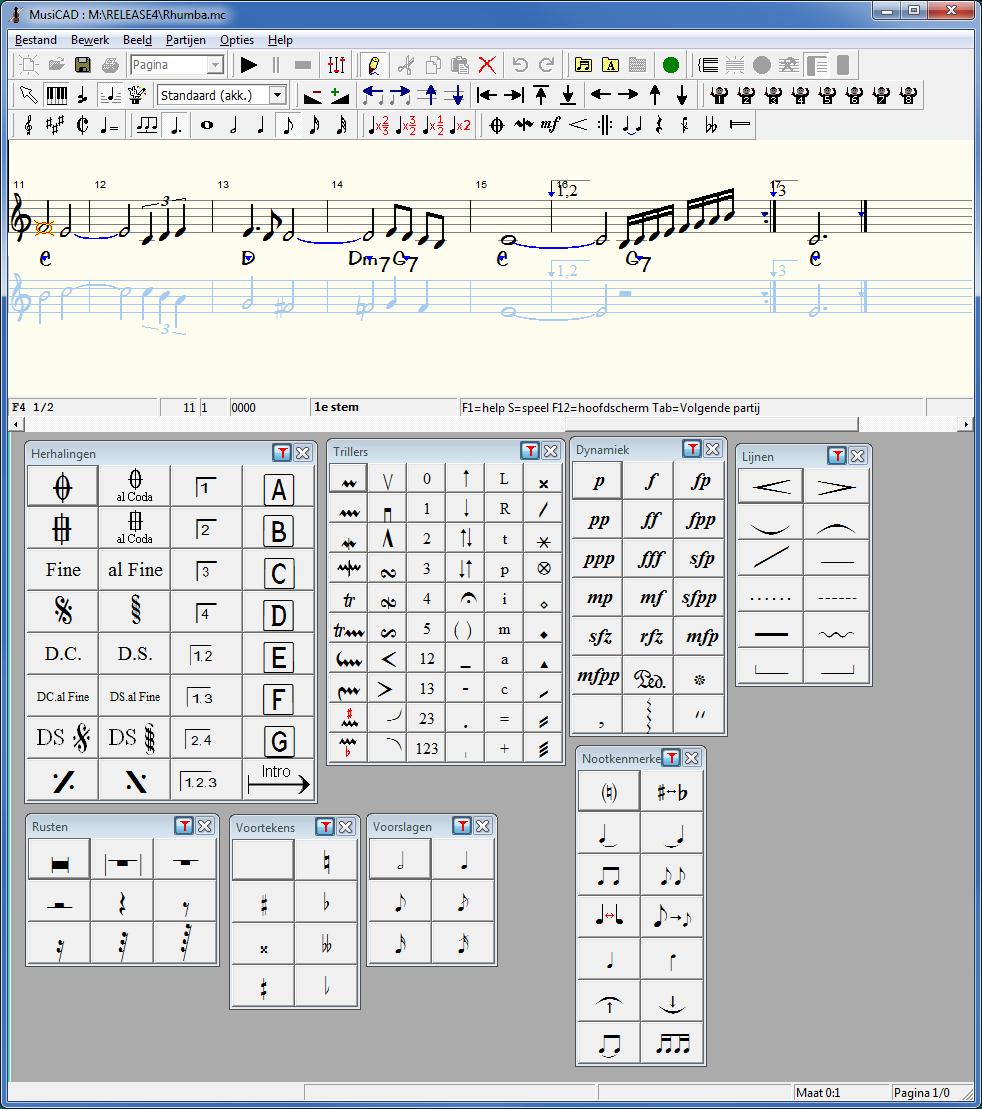Open the Beeld menu

click(137, 40)
